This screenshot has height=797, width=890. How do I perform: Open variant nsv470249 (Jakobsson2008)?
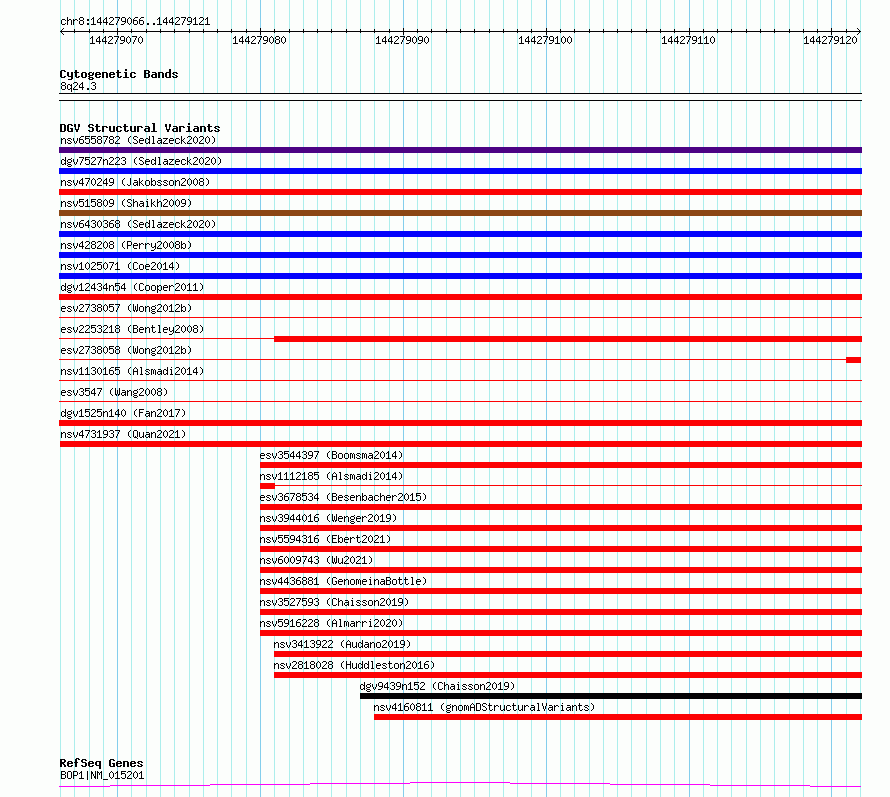135,182
